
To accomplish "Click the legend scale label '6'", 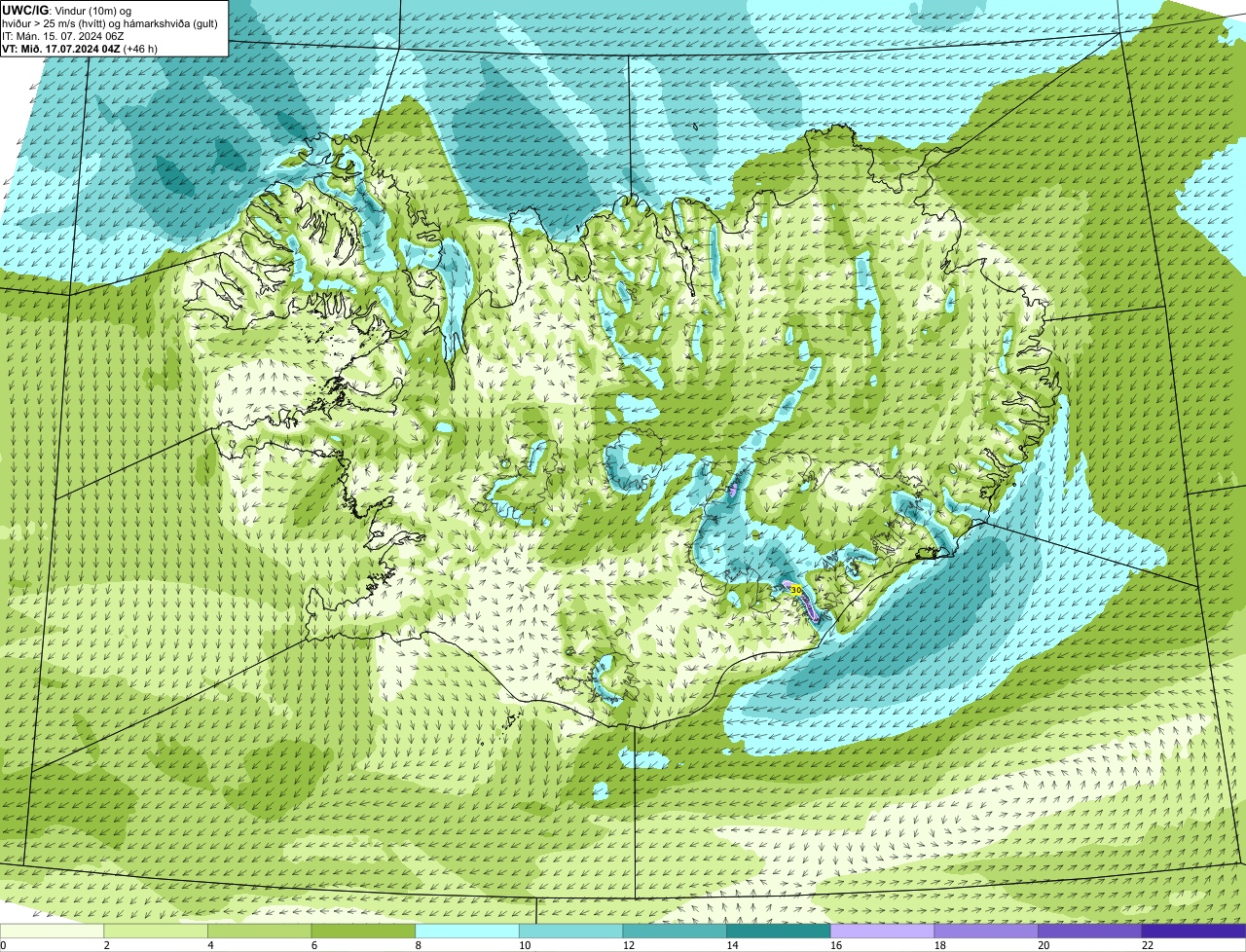I will point(313,945).
